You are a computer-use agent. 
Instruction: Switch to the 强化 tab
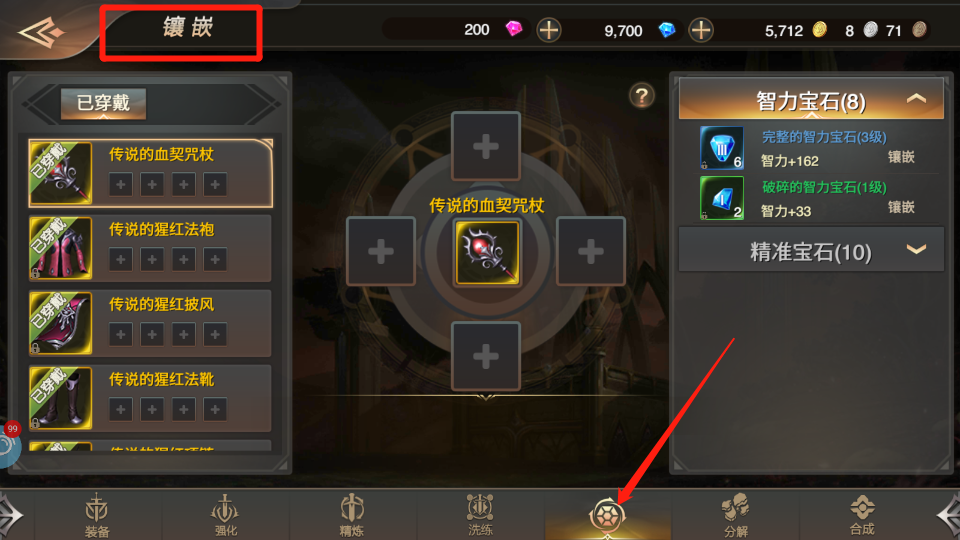(225, 516)
